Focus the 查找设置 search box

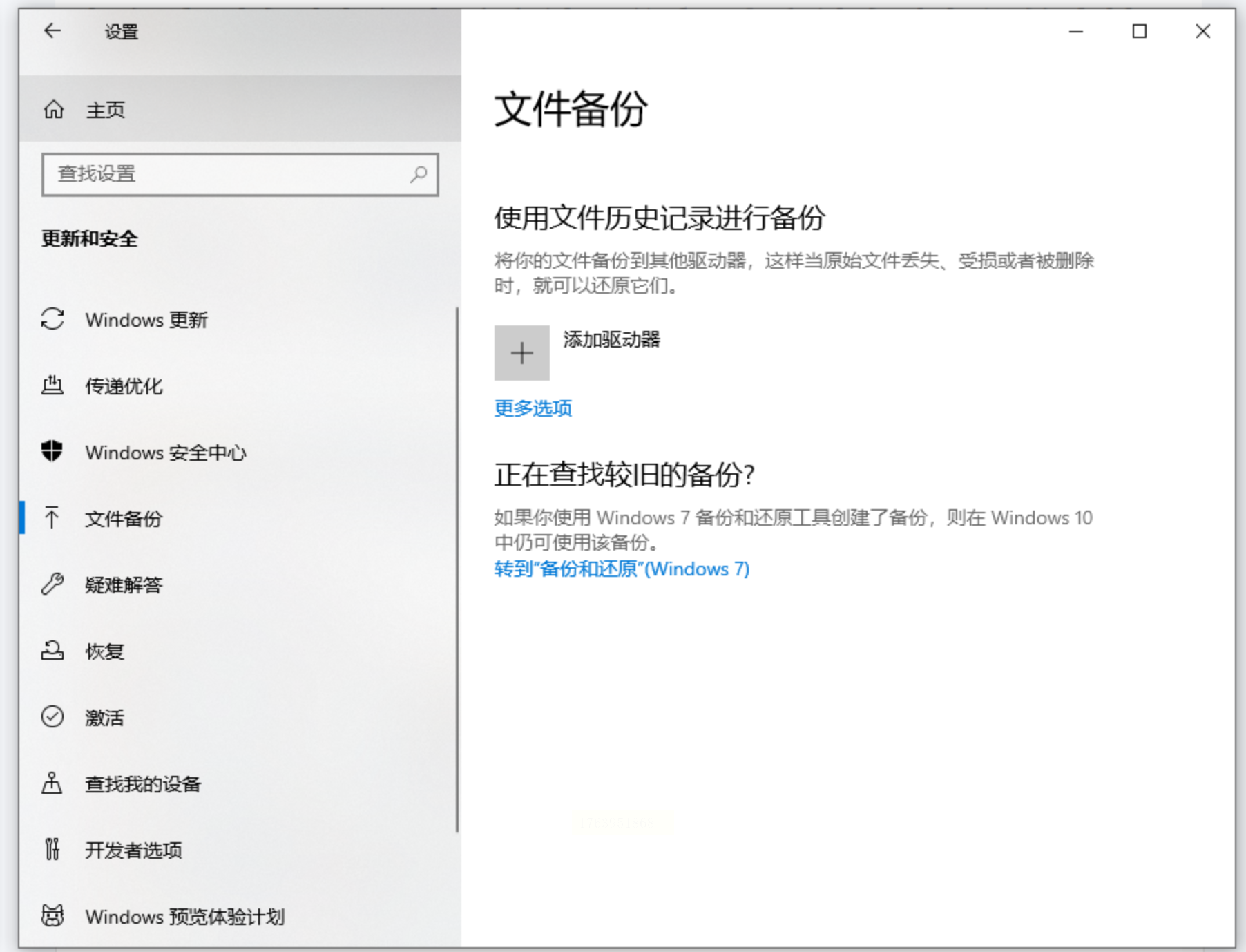point(240,174)
